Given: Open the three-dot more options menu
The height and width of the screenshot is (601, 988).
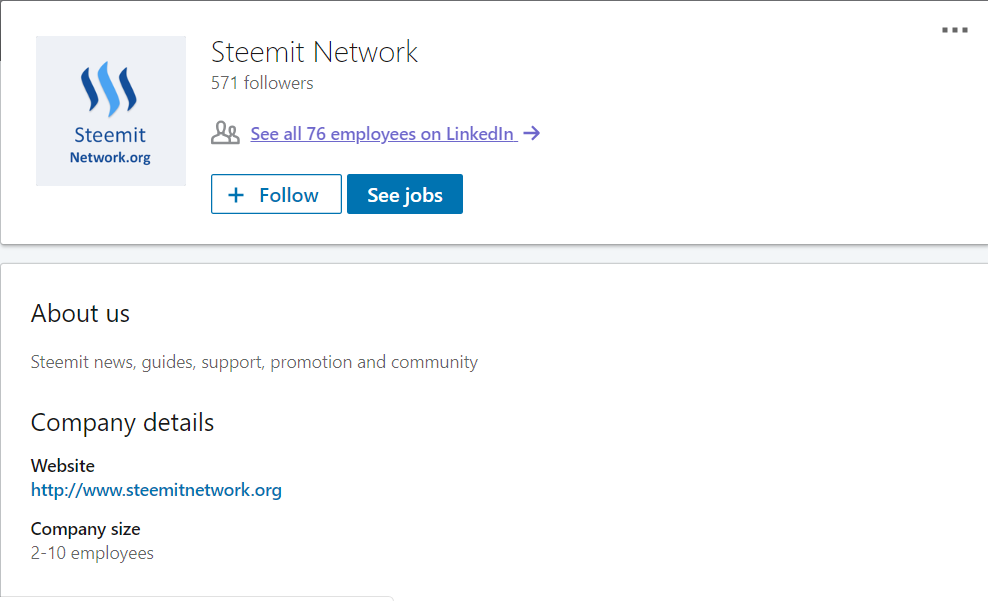Looking at the screenshot, I should 954,31.
